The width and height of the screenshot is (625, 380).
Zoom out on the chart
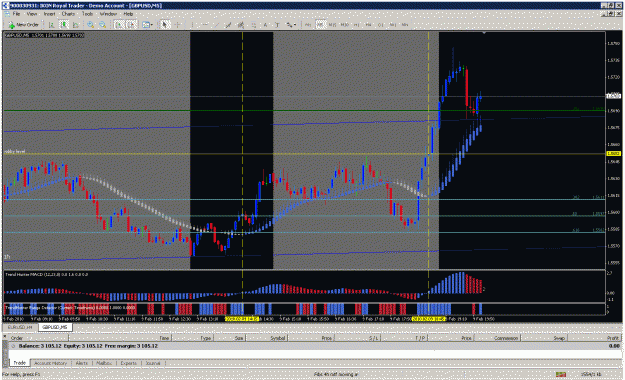(x=102, y=25)
